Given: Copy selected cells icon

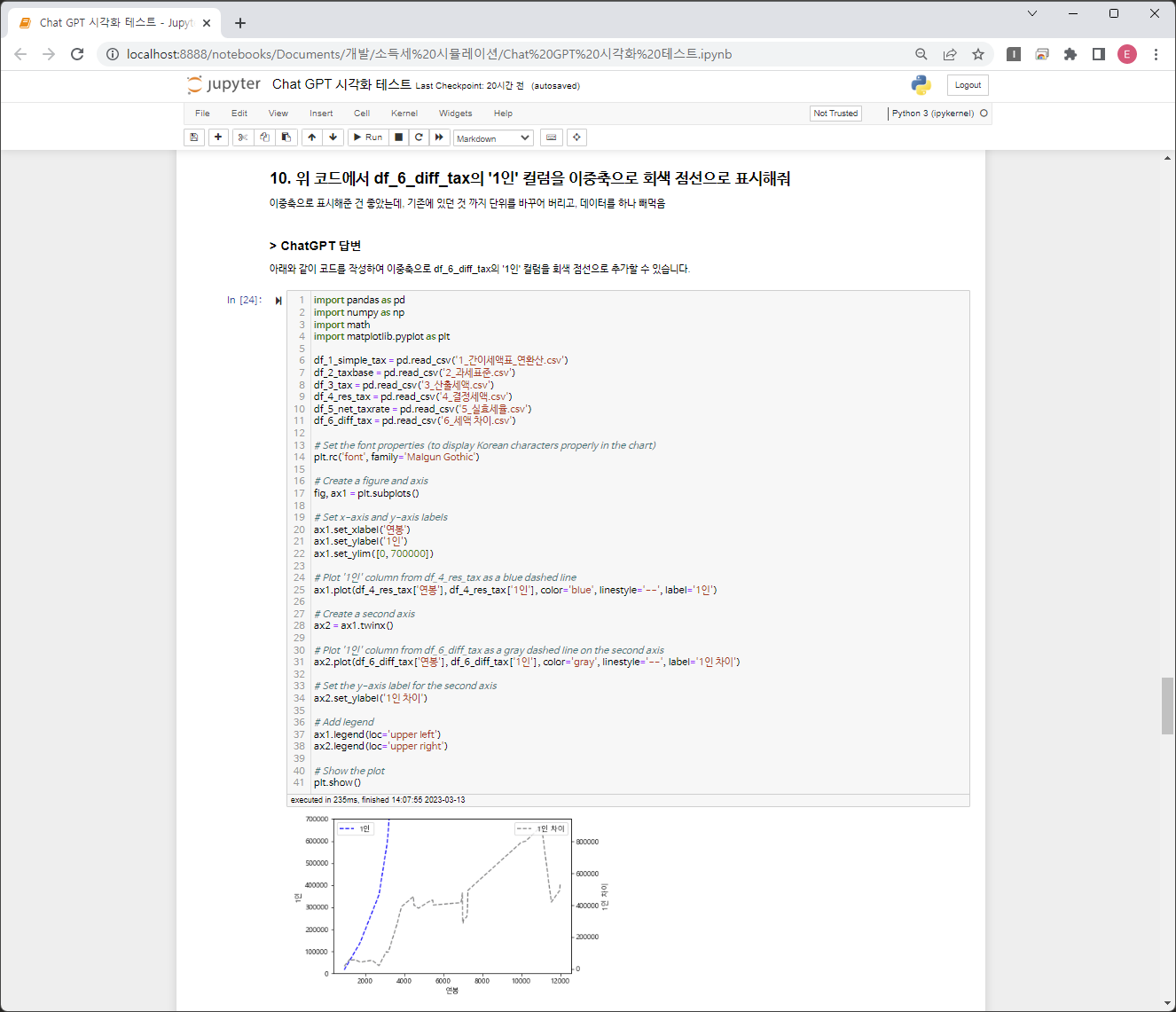Looking at the screenshot, I should pos(264,137).
